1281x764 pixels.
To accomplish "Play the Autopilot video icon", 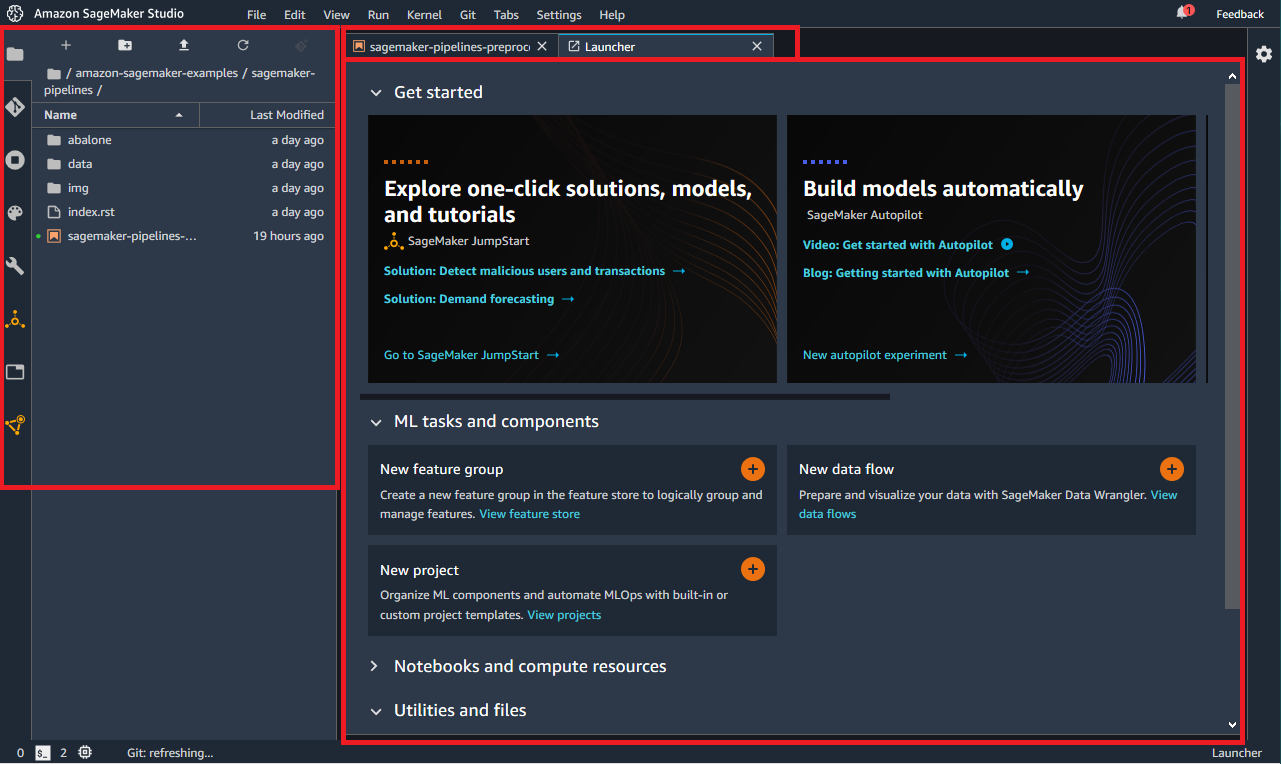I will (x=1007, y=244).
